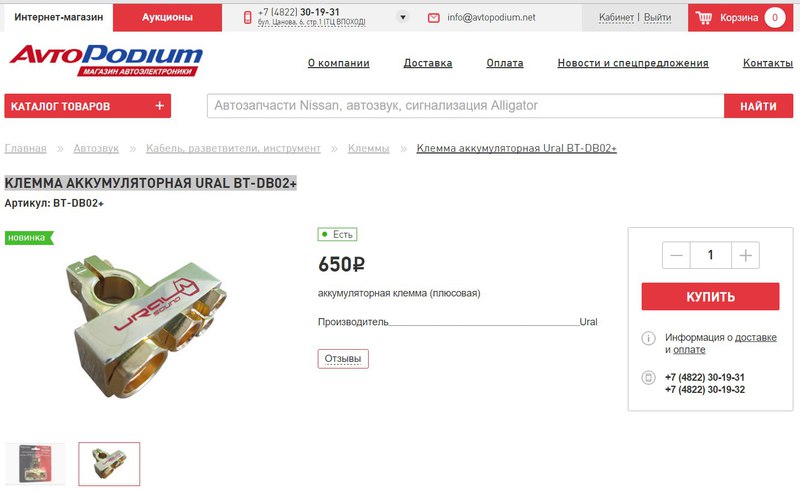Click the email envelope icon
Image resolution: width=800 pixels, height=491 pixels.
[x=434, y=18]
